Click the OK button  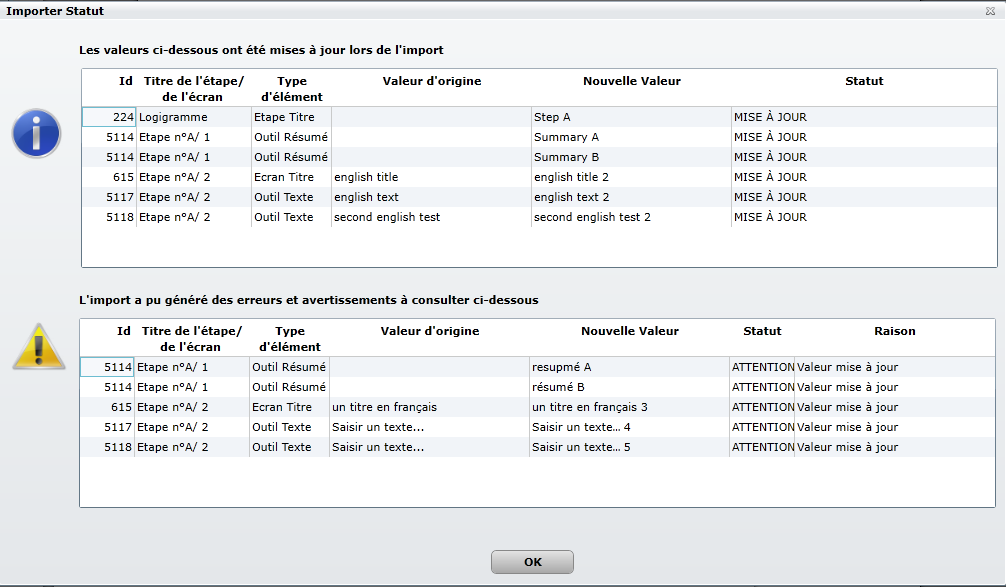click(x=533, y=562)
